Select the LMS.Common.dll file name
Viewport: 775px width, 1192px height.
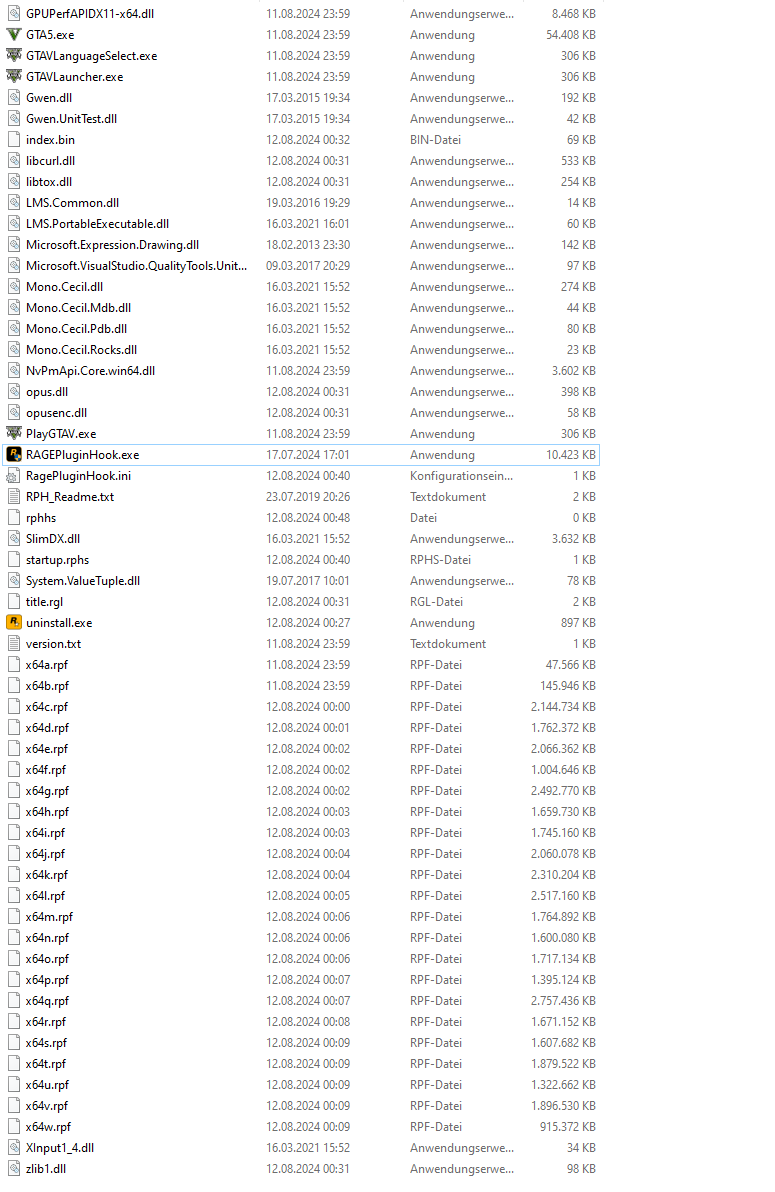(x=72, y=203)
